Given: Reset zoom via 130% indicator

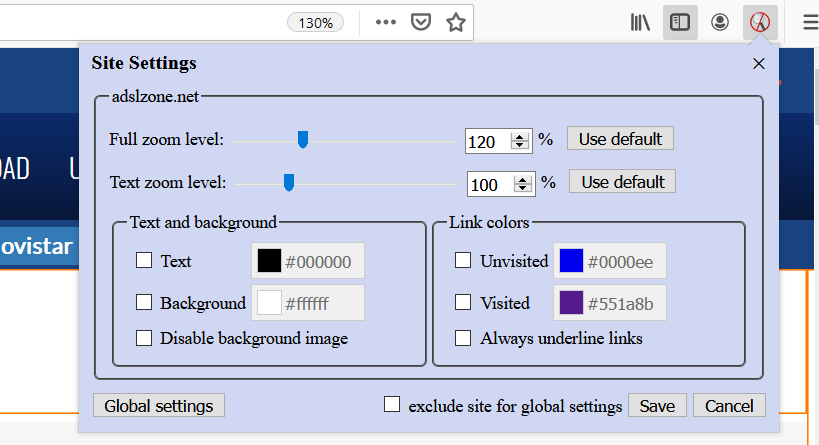Looking at the screenshot, I should (315, 23).
